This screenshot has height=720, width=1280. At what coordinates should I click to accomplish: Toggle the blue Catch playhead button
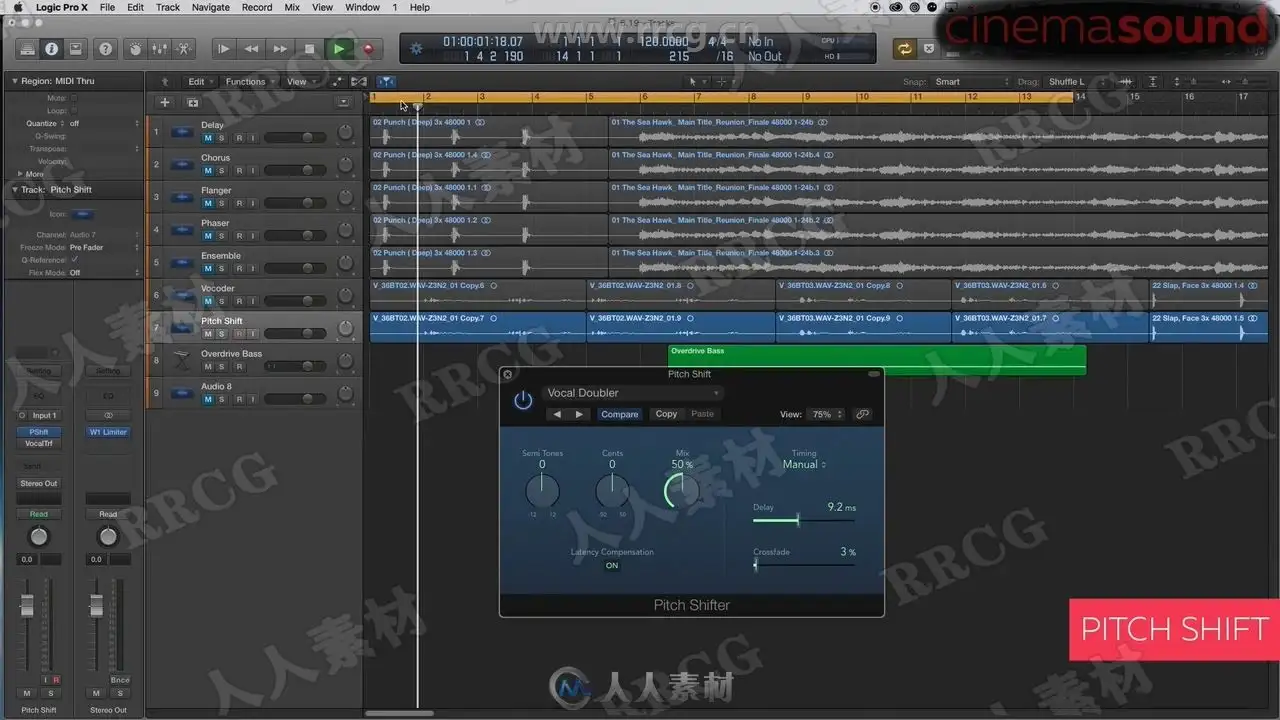click(x=387, y=82)
